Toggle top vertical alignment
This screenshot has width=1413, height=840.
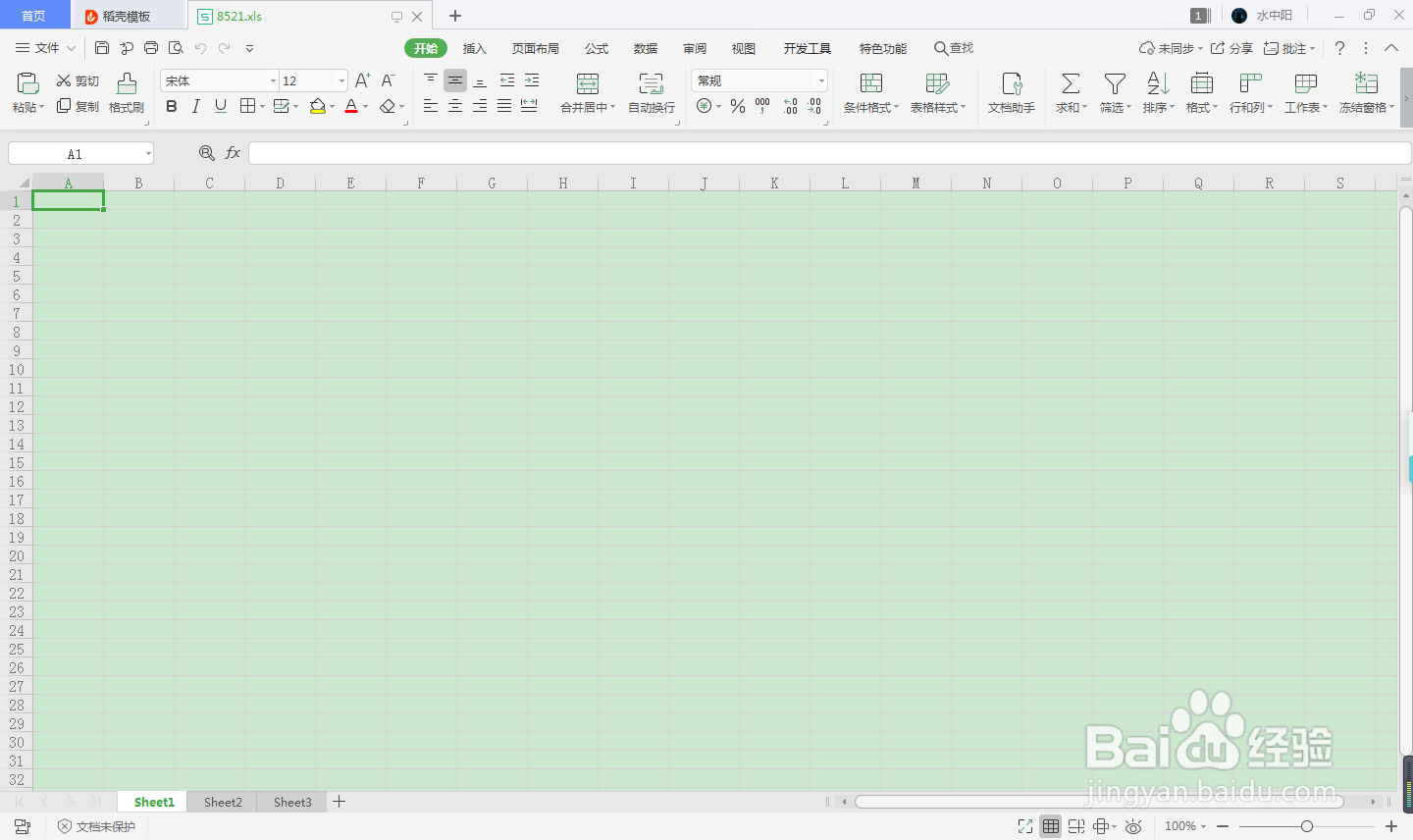pyautogui.click(x=431, y=80)
